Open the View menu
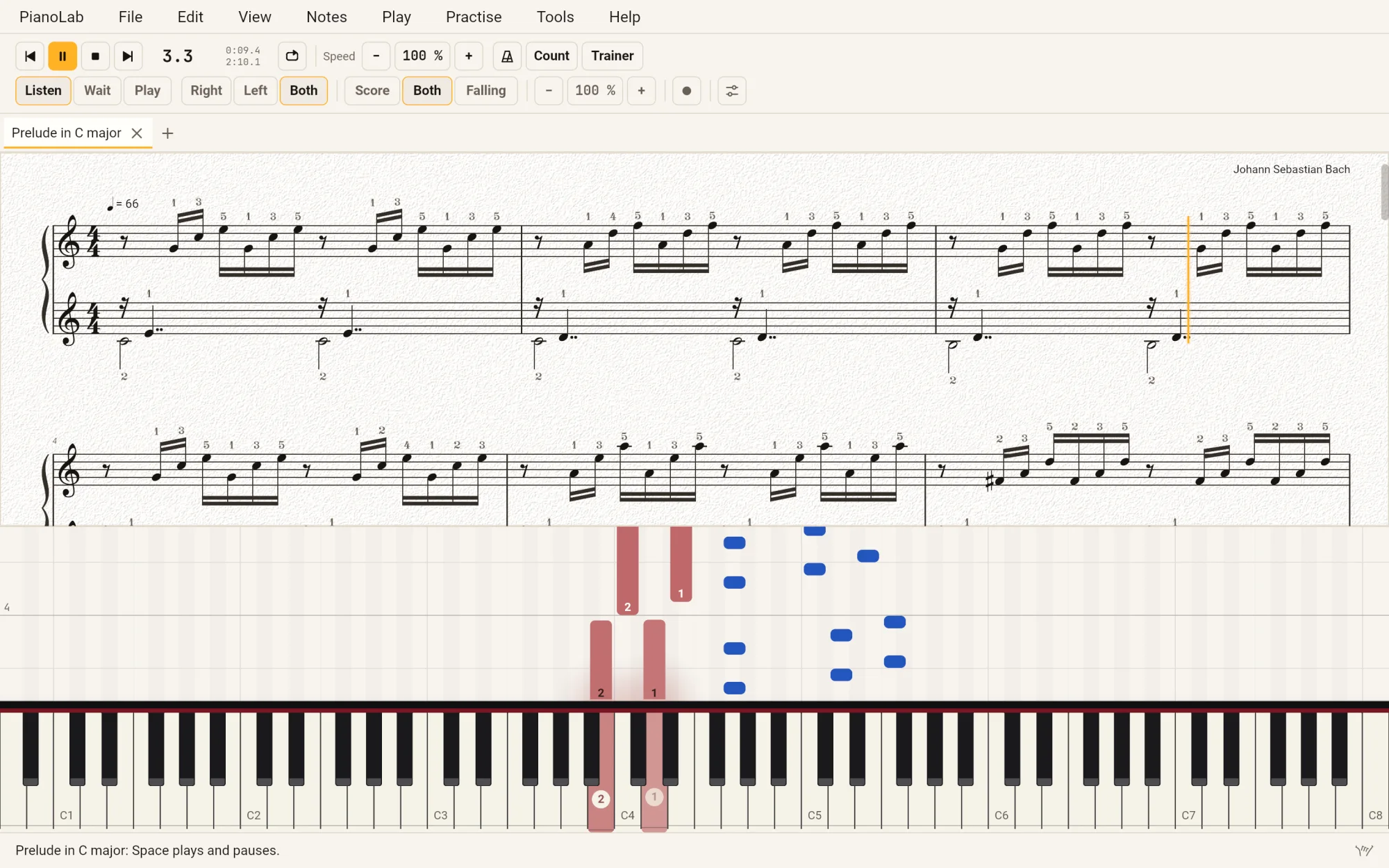The image size is (1389, 868). pyautogui.click(x=255, y=17)
